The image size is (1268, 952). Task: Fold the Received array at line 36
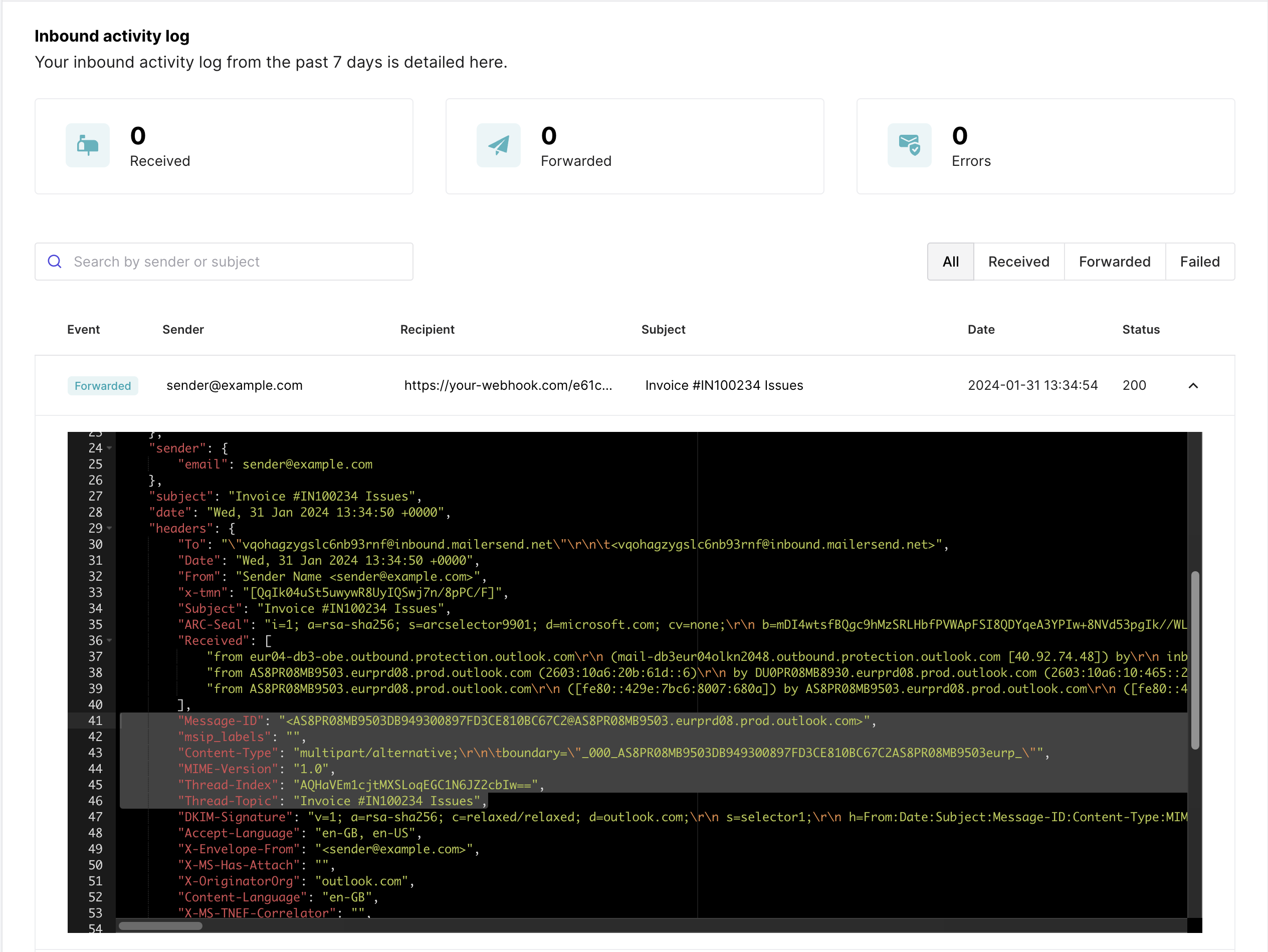tap(109, 641)
